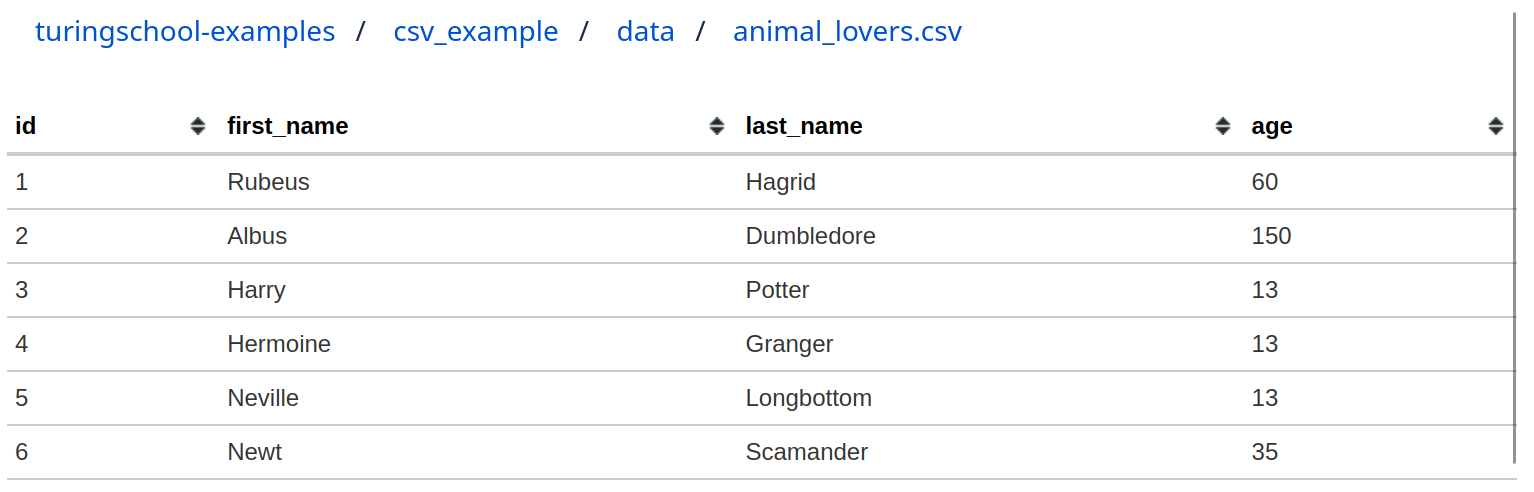Select the Hermoine first name cell
The width and height of the screenshot is (1534, 492).
coord(279,344)
